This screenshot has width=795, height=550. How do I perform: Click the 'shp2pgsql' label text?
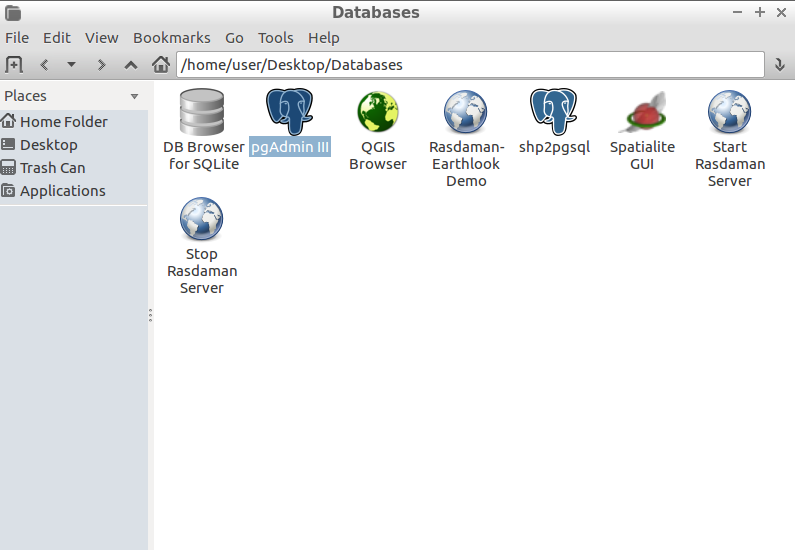554,148
